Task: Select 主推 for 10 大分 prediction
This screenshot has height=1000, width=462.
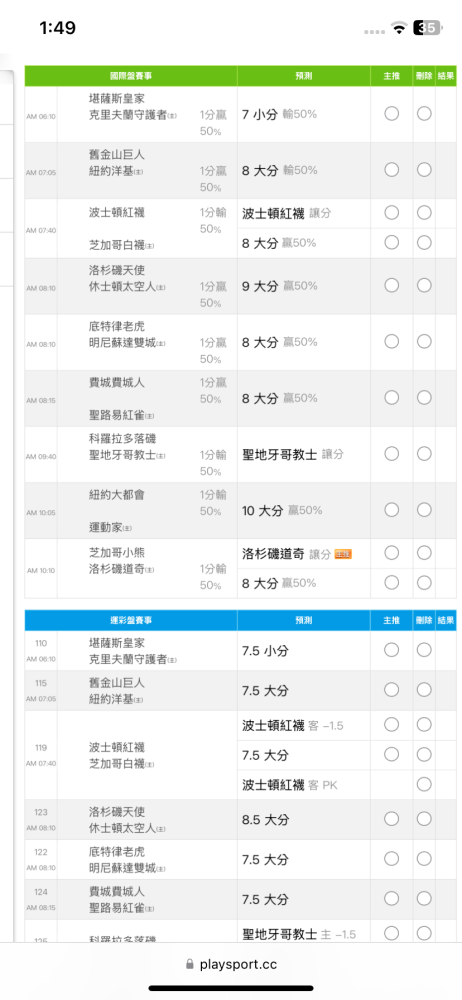Action: pos(392,510)
